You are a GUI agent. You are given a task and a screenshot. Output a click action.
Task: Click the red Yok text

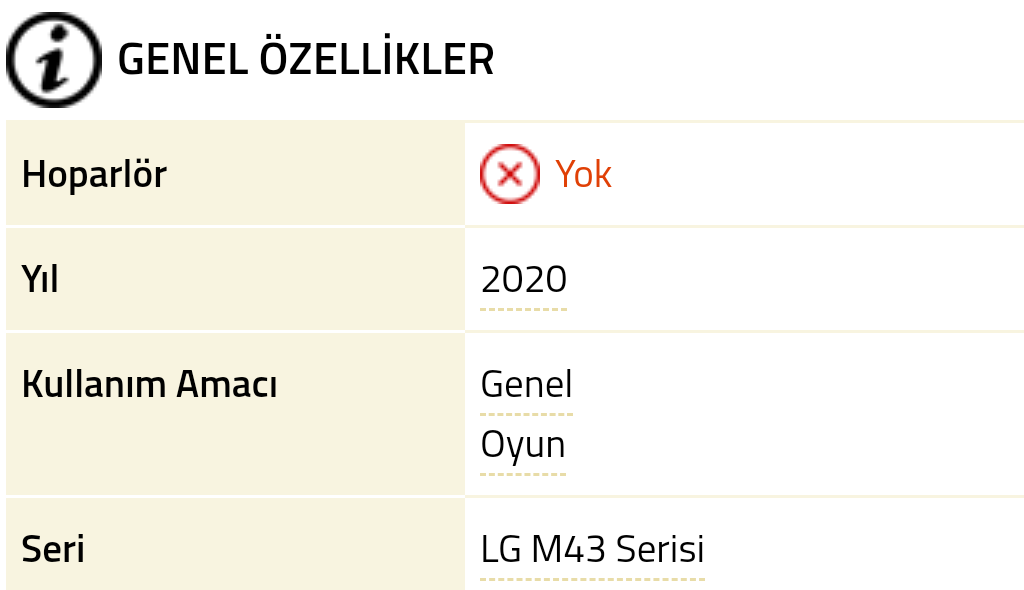(x=583, y=175)
